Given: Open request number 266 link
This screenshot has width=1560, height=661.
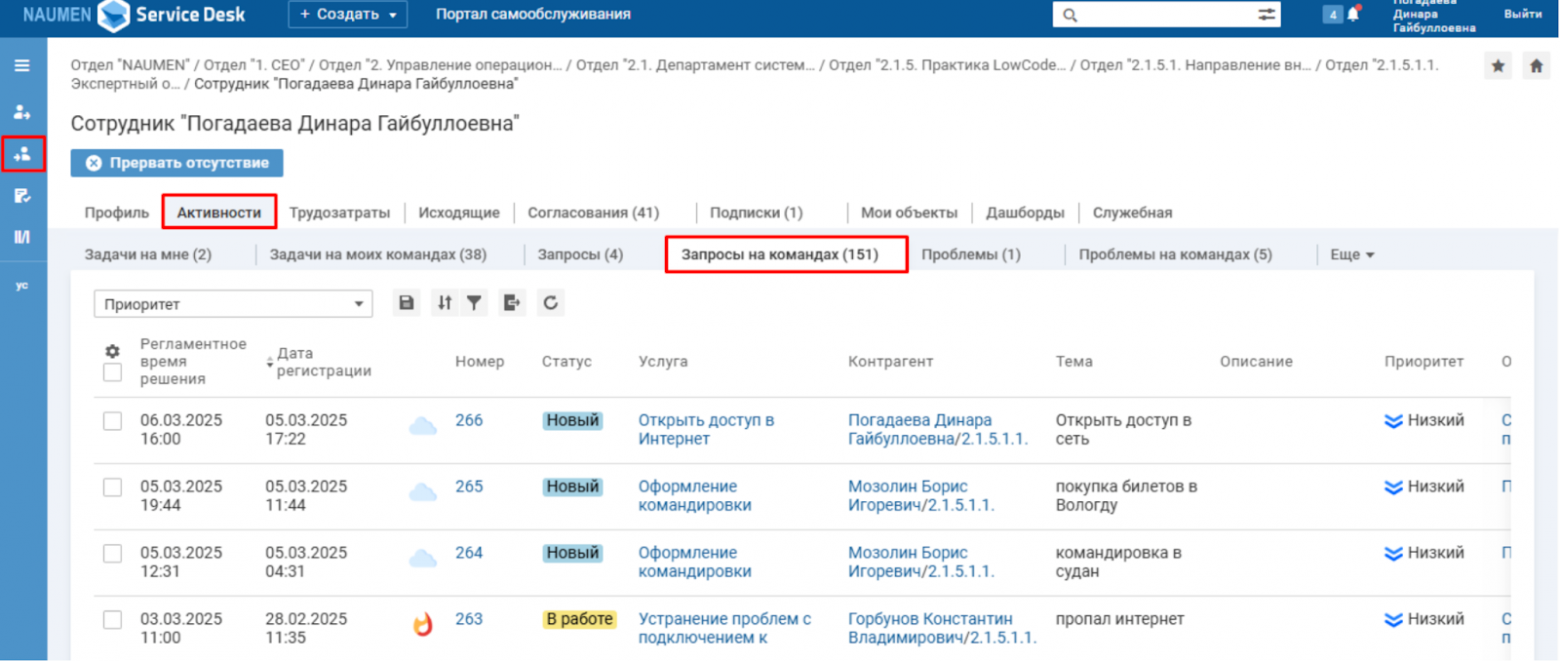Looking at the screenshot, I should pyautogui.click(x=469, y=421).
